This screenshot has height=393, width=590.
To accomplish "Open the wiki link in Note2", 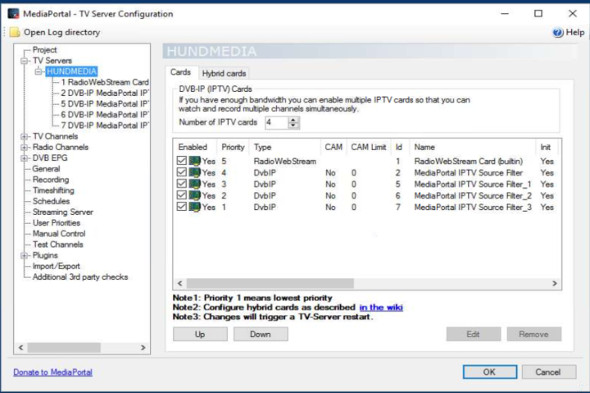I will coord(381,307).
